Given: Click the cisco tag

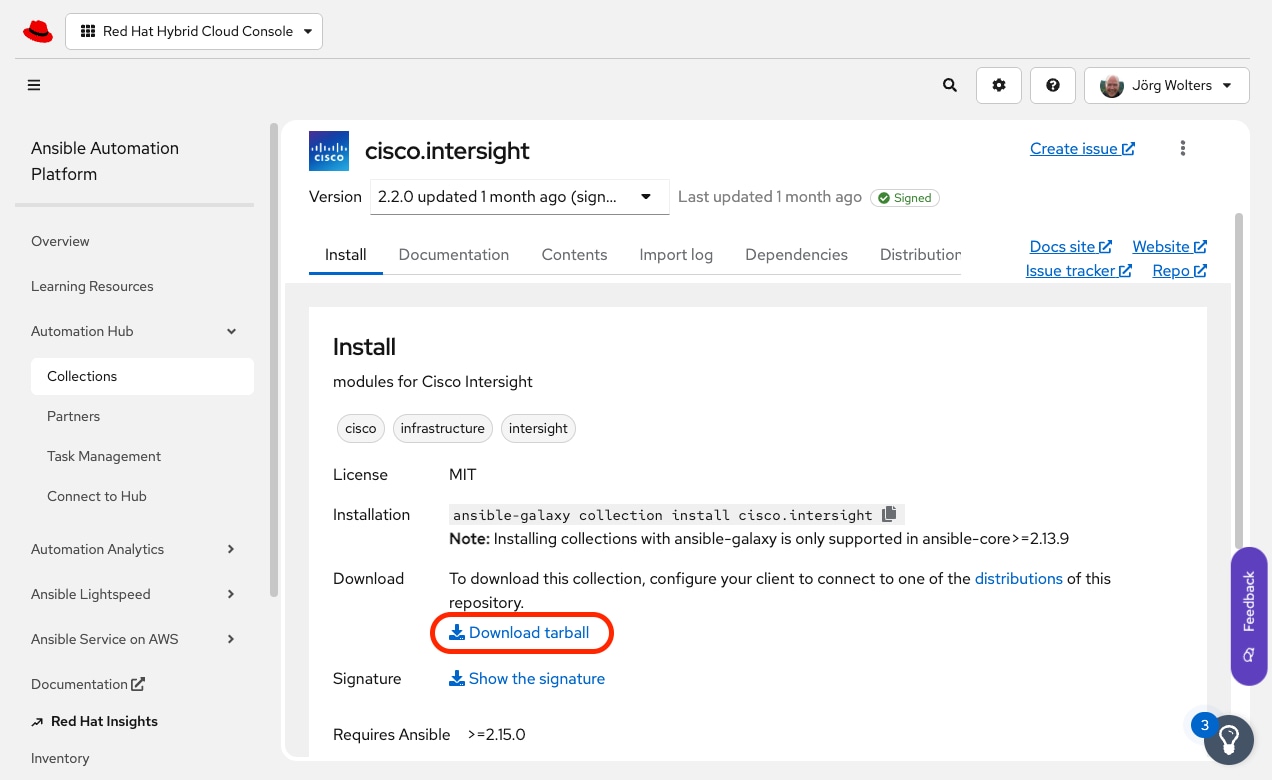Looking at the screenshot, I should (x=361, y=429).
